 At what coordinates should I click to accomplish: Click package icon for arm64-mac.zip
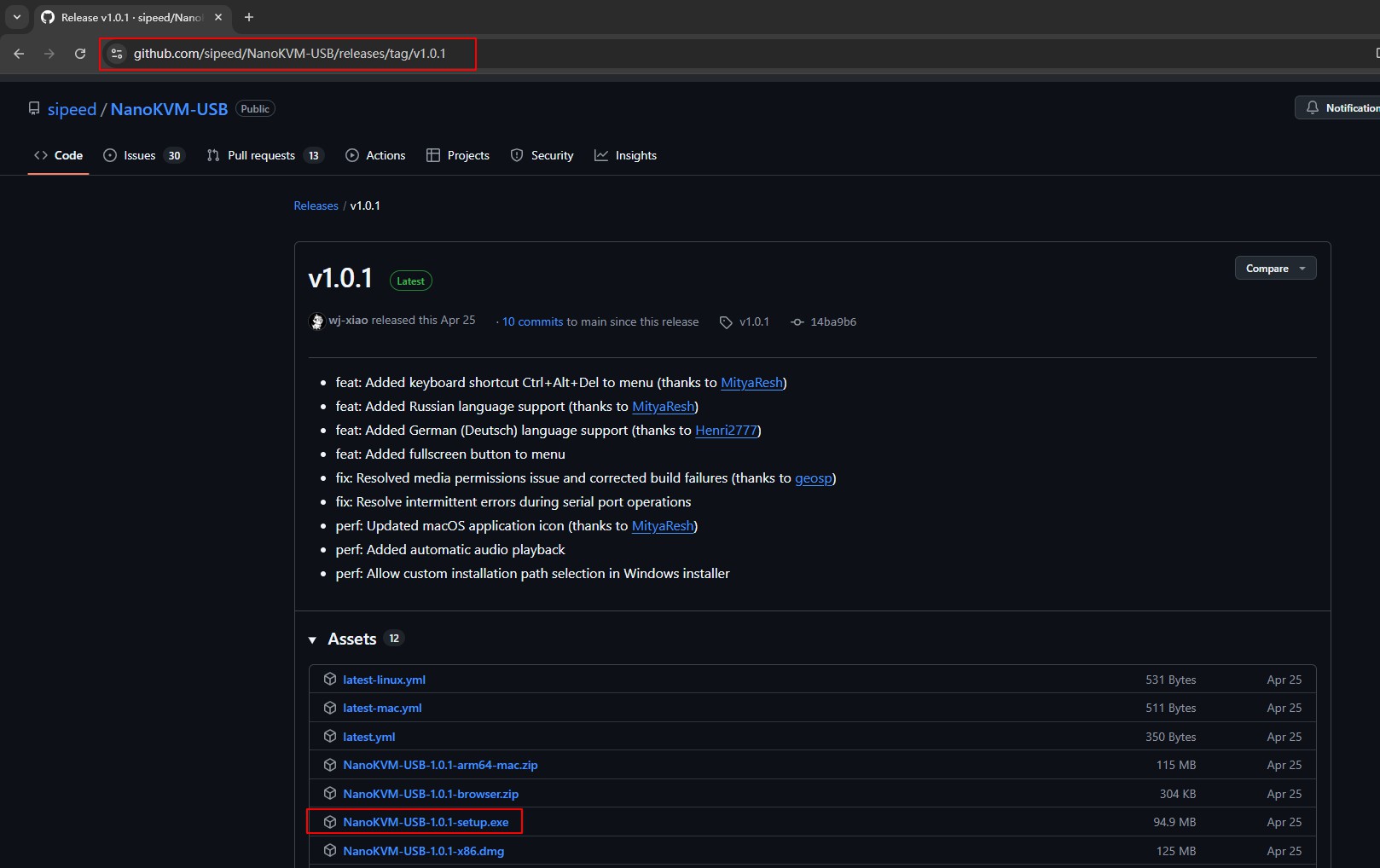[330, 765]
